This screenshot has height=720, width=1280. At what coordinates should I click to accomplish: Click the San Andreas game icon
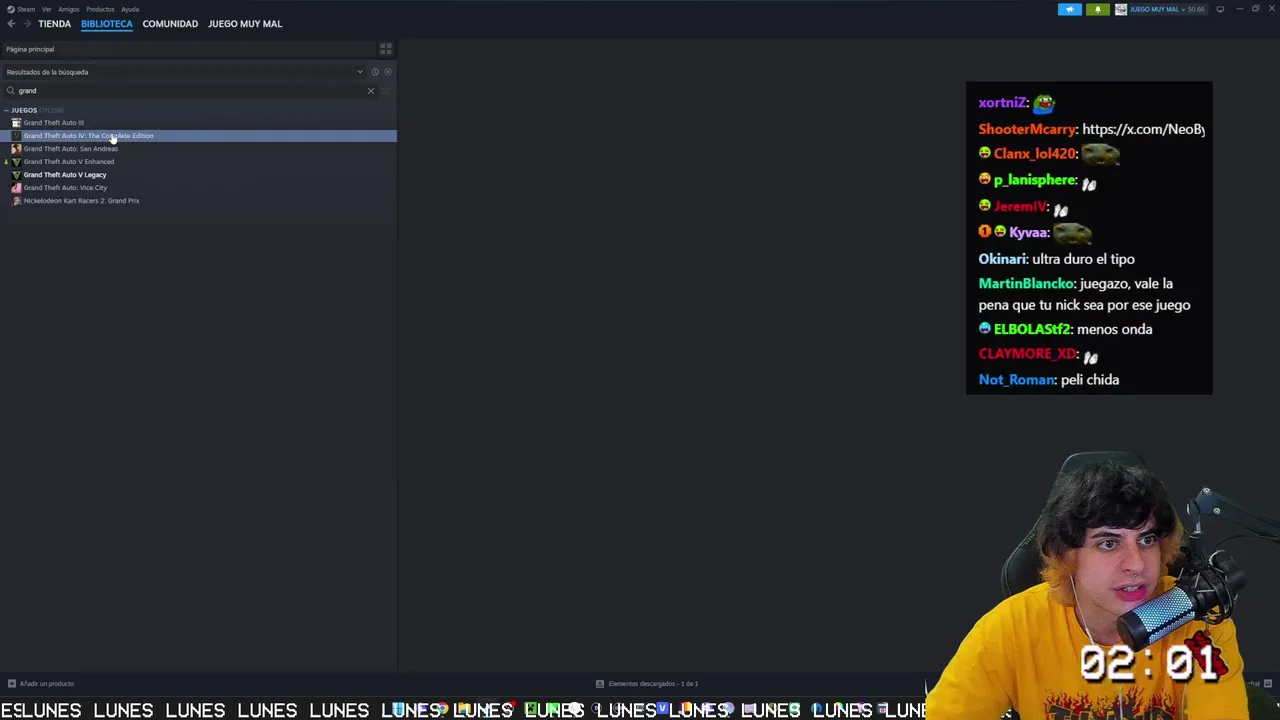[x=16, y=149]
